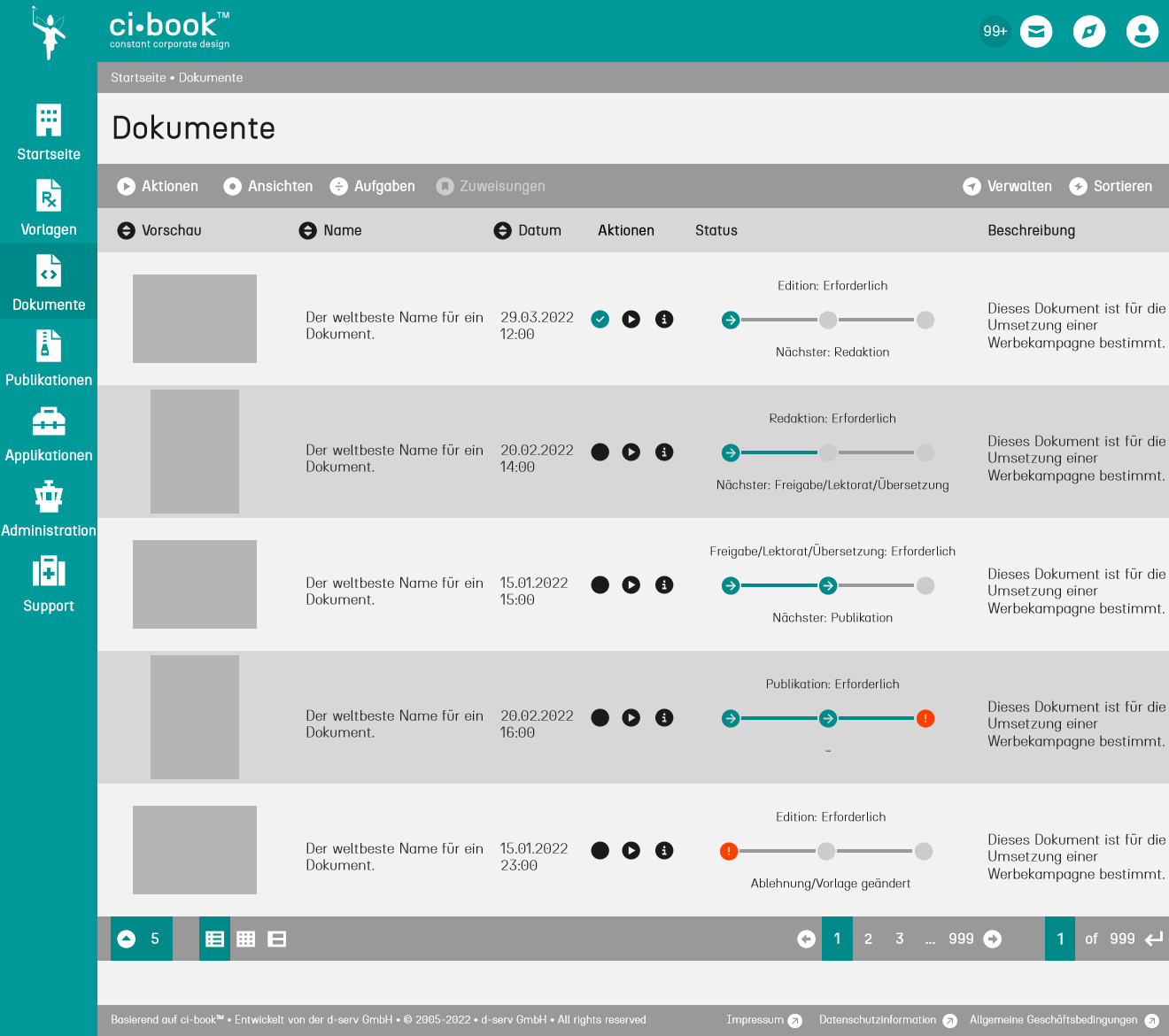This screenshot has width=1169, height=1036.
Task: Click first status step of 29.03.2022 document
Action: click(x=731, y=320)
